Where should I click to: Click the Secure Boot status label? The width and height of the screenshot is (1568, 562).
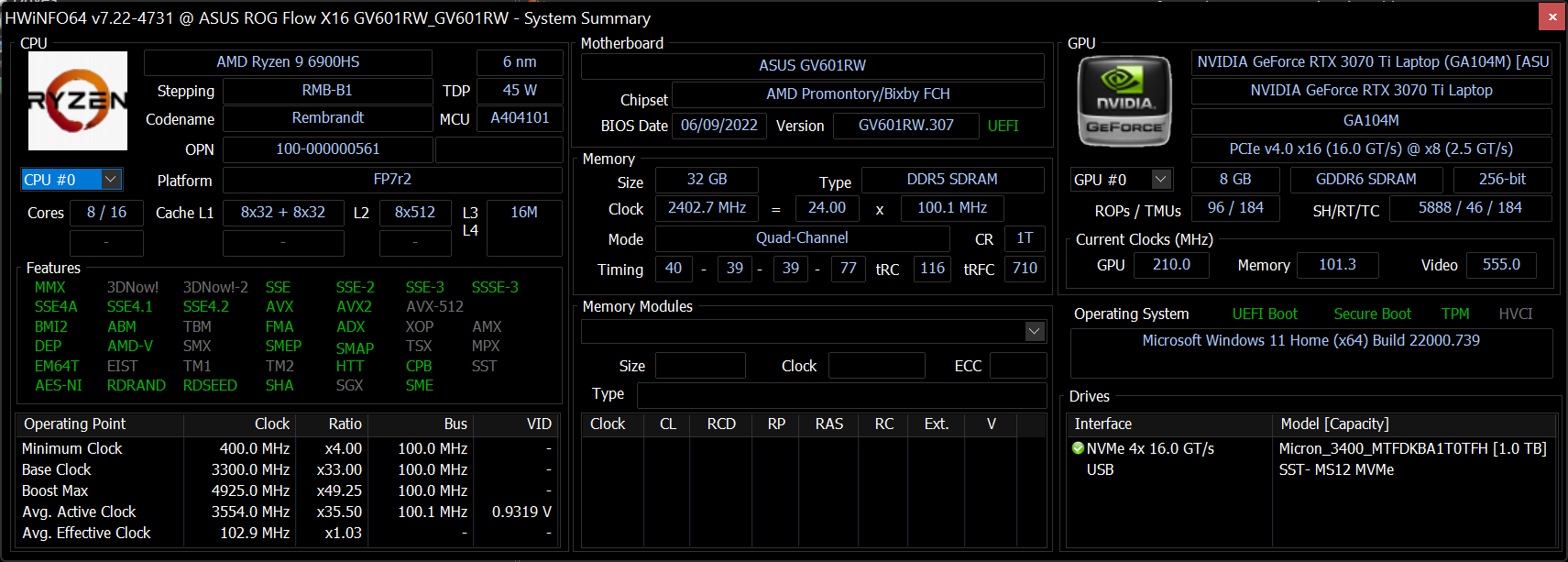tap(1372, 314)
